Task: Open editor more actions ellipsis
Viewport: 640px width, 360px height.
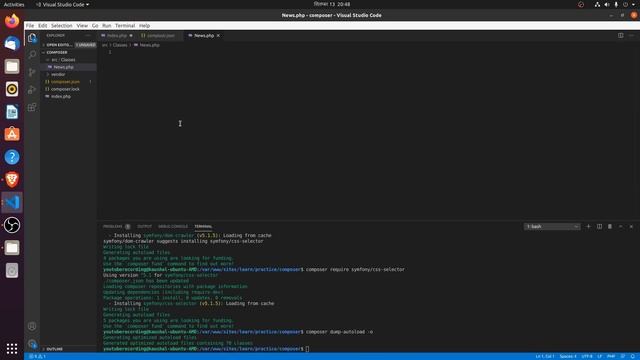Action: [631, 36]
